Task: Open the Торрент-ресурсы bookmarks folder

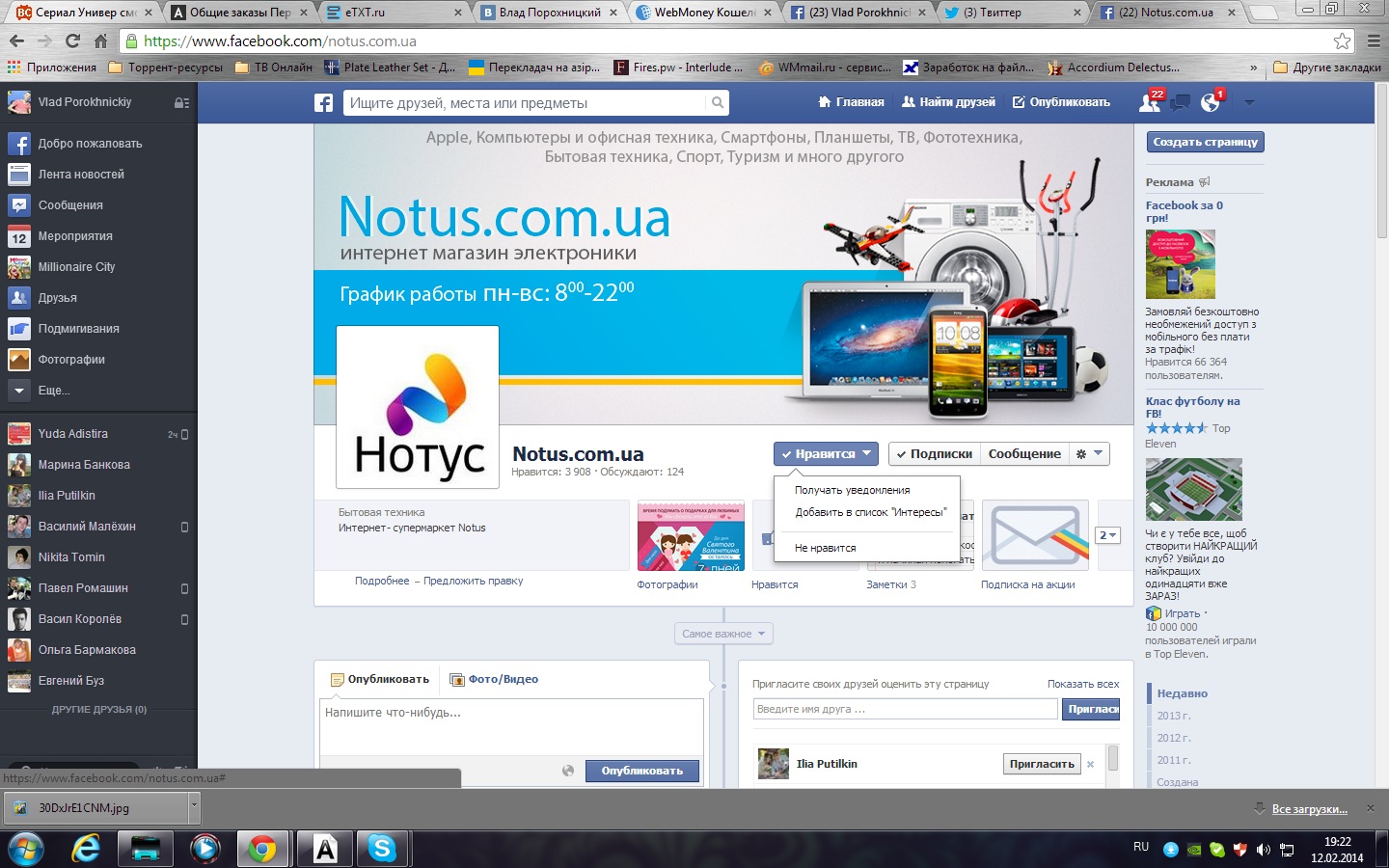Action: [x=166, y=68]
